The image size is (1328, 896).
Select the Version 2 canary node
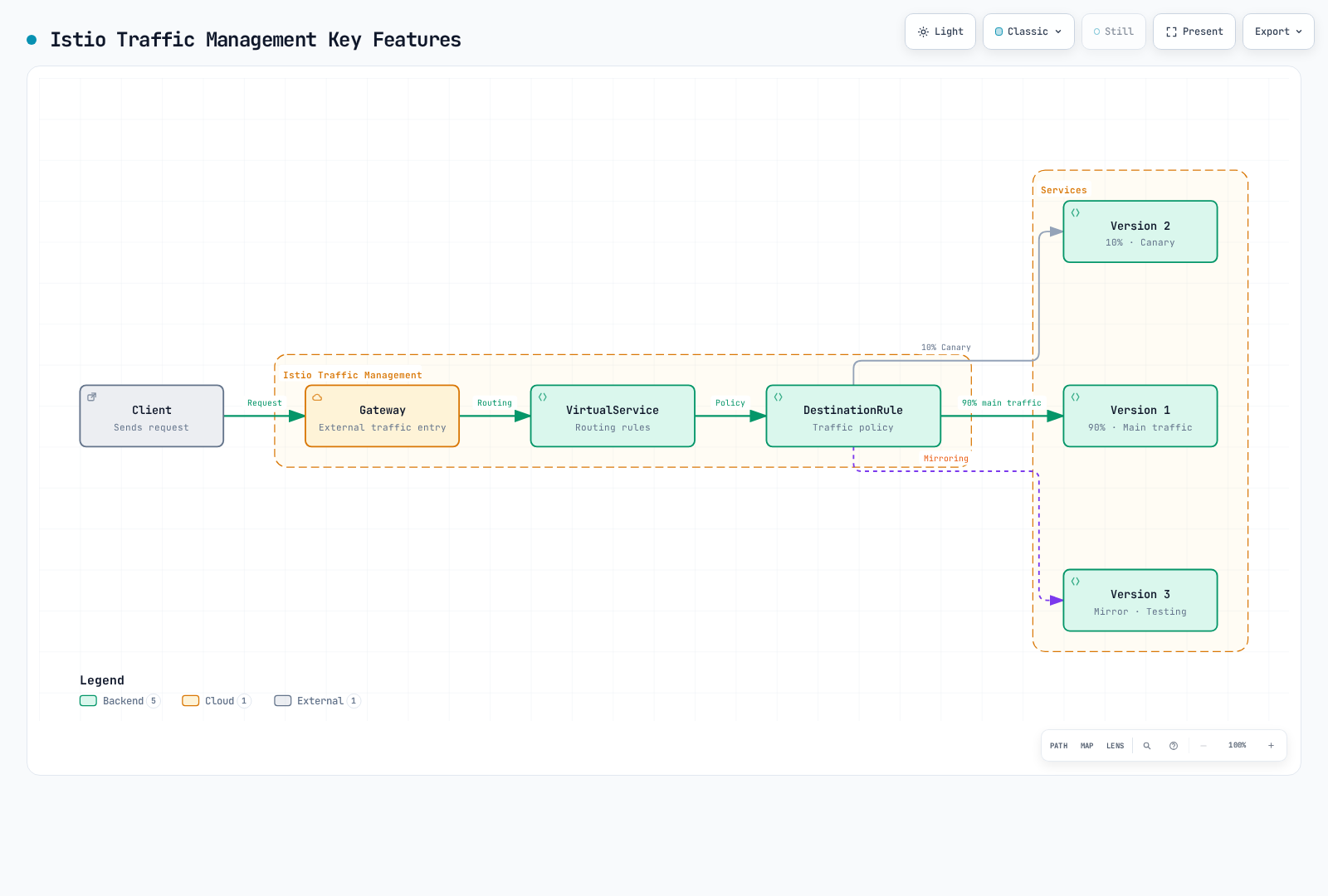(1140, 231)
